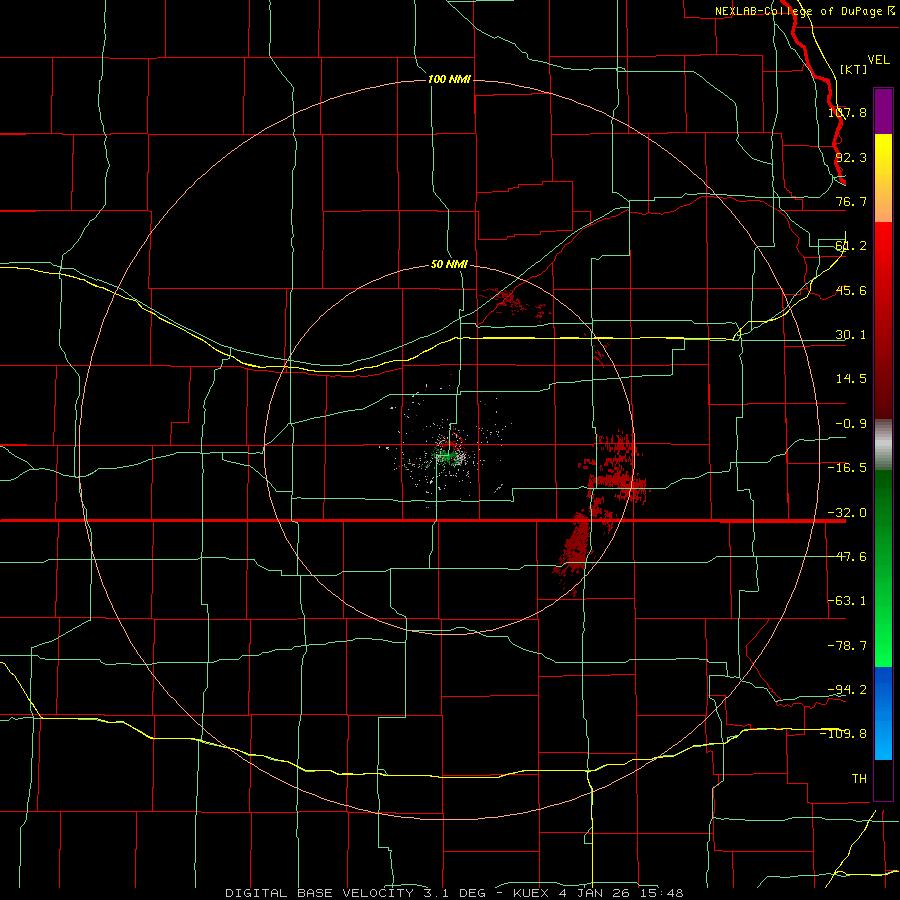Click the 107.8 legend value

[x=847, y=112]
